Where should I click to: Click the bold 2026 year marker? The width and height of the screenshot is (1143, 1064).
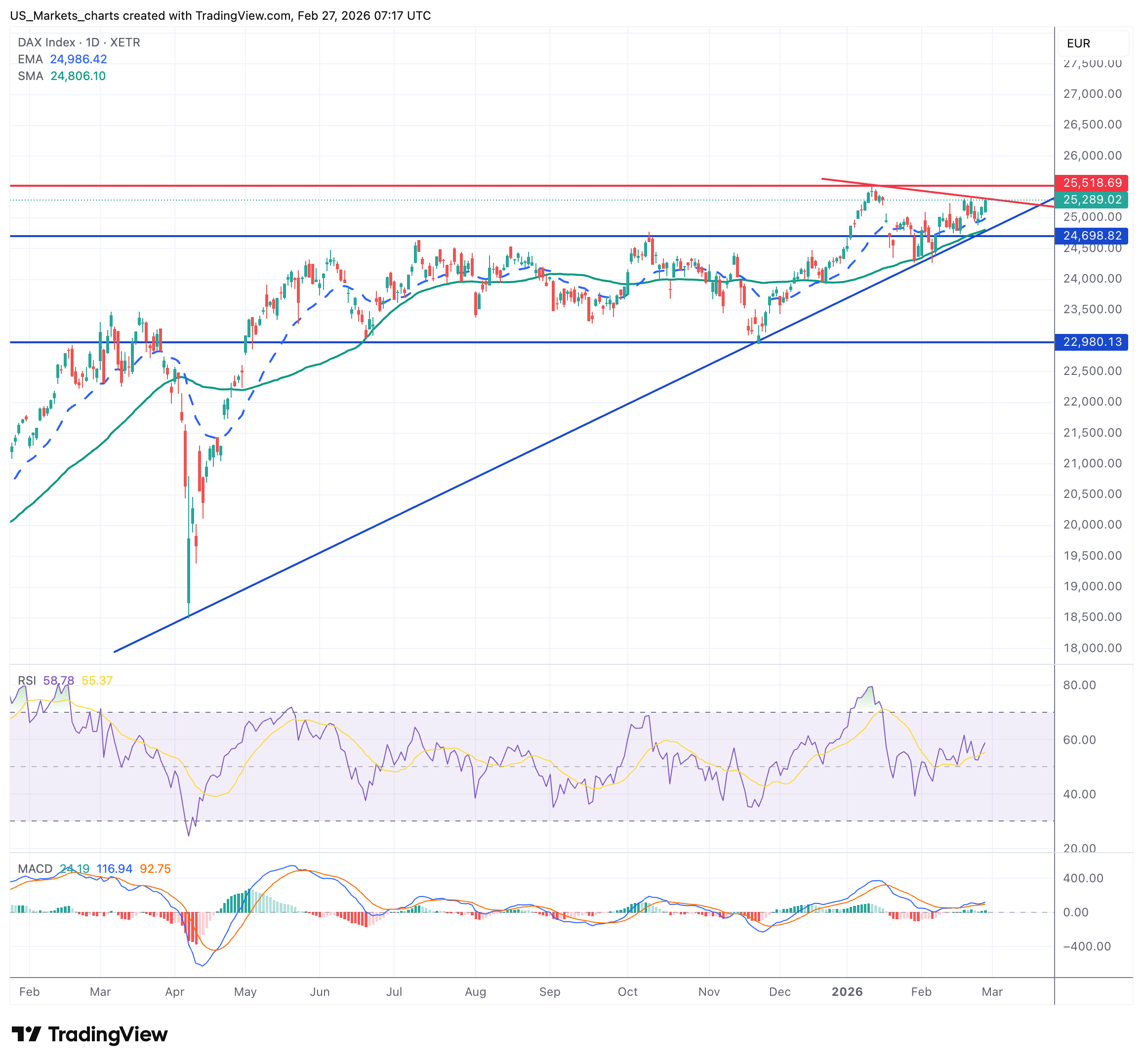pos(847,991)
